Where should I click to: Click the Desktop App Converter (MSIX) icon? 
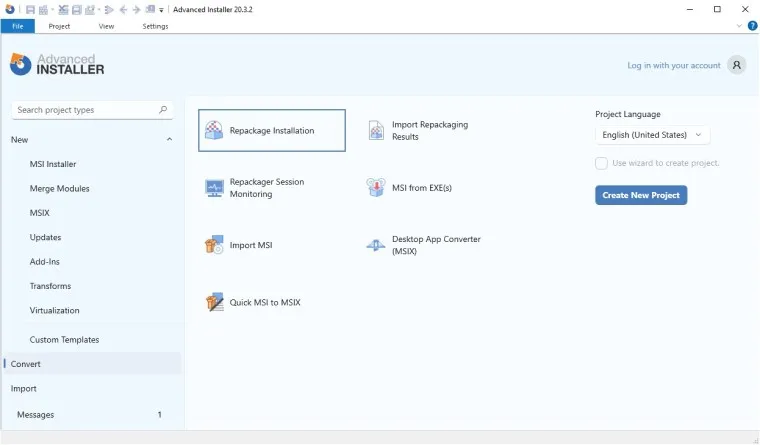(376, 245)
